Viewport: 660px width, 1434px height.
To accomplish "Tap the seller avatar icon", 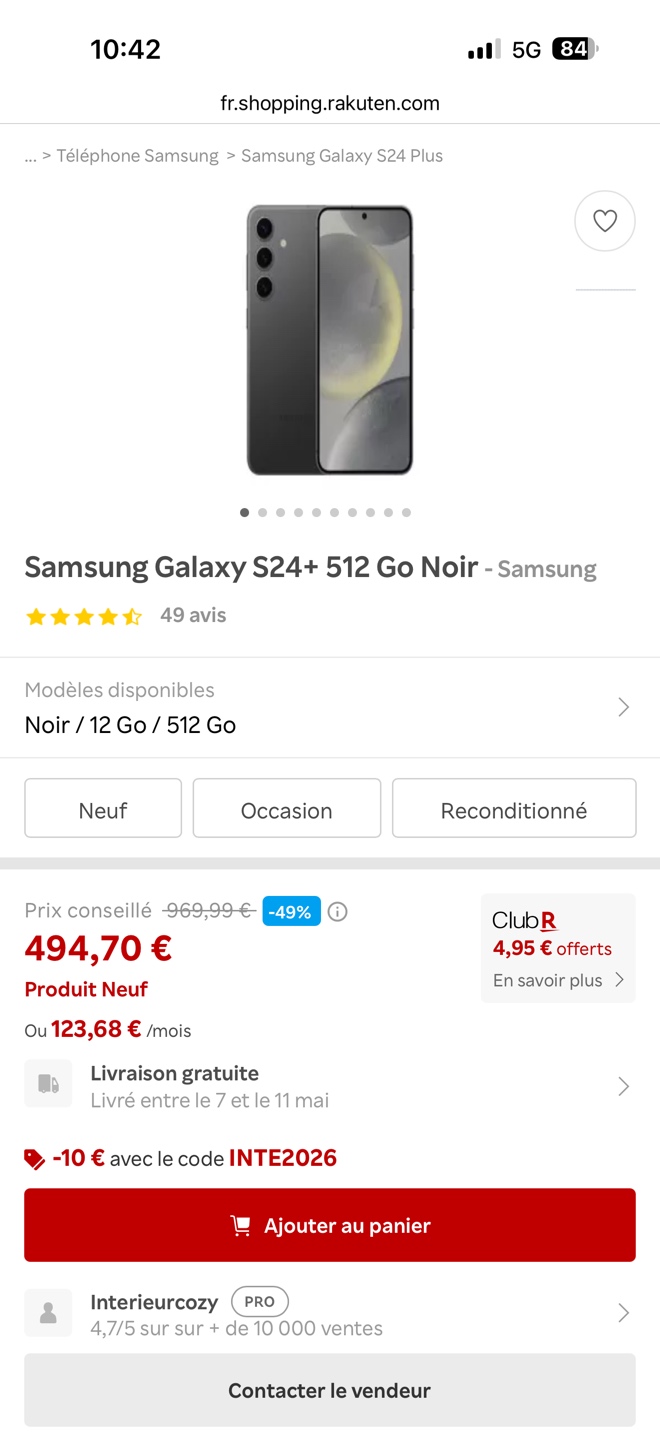I will coord(48,1313).
